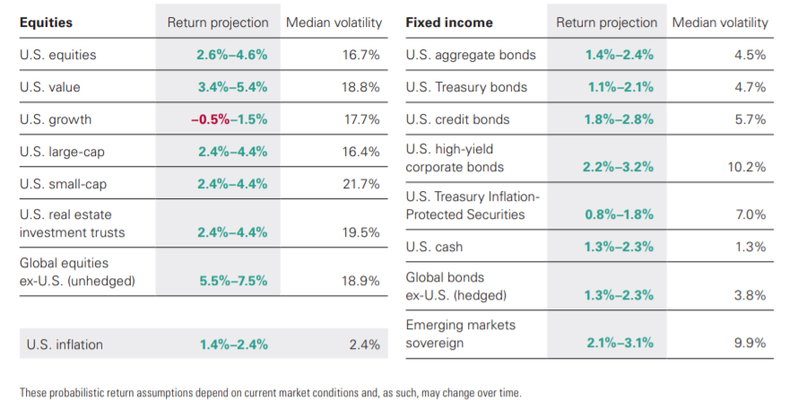
Task: Click Emerging markets sovereign return 2.1%–3.1%
Action: click(x=620, y=343)
